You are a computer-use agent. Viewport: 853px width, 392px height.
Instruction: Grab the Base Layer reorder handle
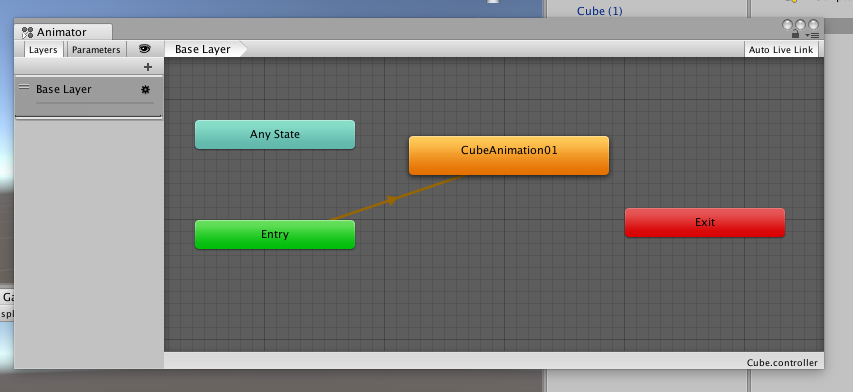[x=24, y=86]
